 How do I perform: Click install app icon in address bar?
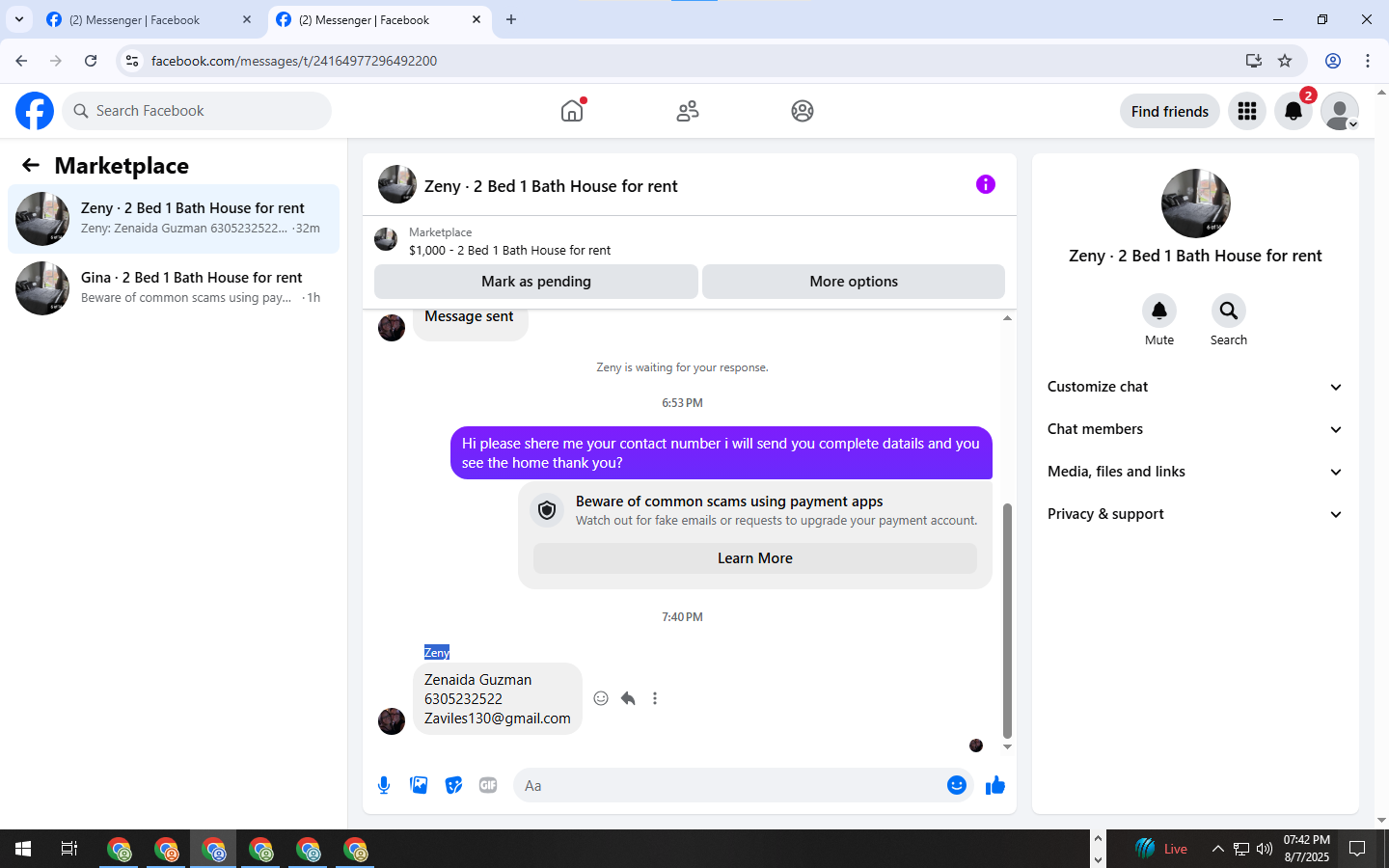[x=1254, y=61]
